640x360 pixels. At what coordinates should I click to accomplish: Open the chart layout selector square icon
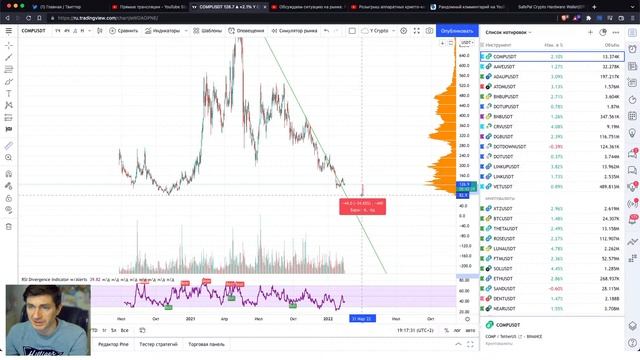352,31
